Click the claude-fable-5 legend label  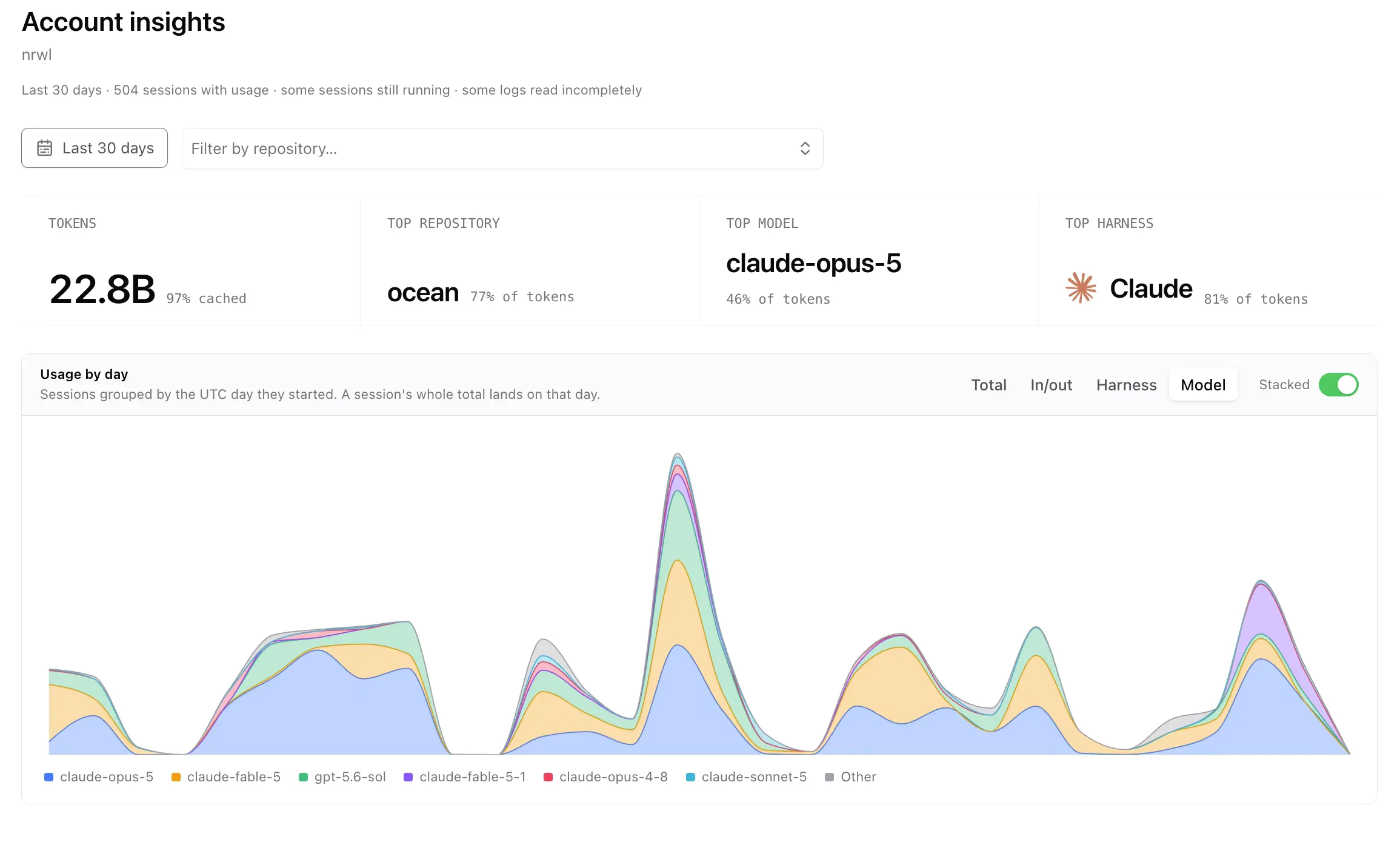(x=234, y=777)
